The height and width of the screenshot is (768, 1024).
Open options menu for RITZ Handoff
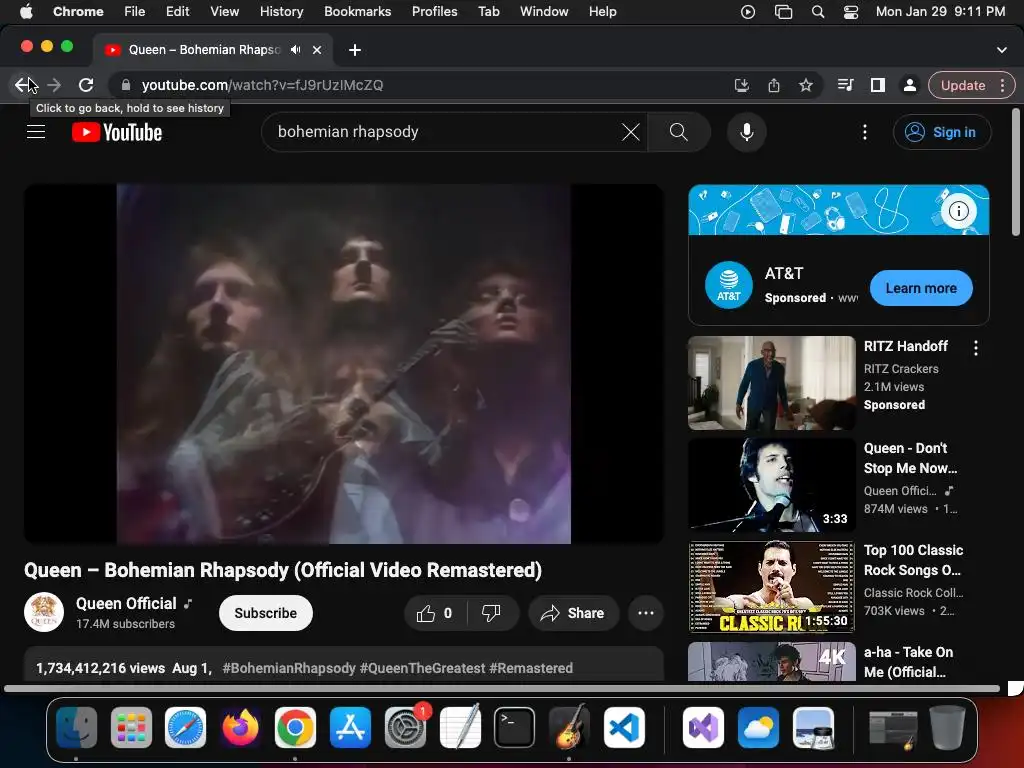[976, 348]
